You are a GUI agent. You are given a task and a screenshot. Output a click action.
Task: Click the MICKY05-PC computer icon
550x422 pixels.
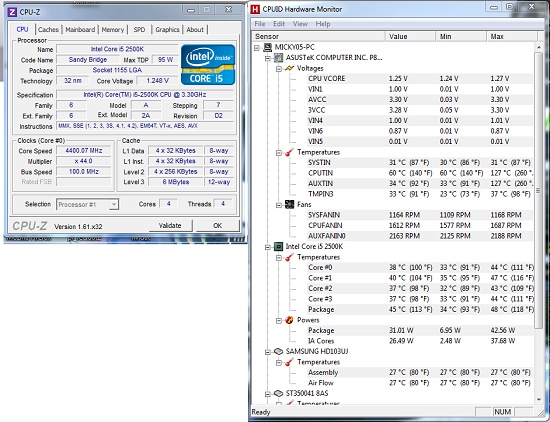[268, 47]
